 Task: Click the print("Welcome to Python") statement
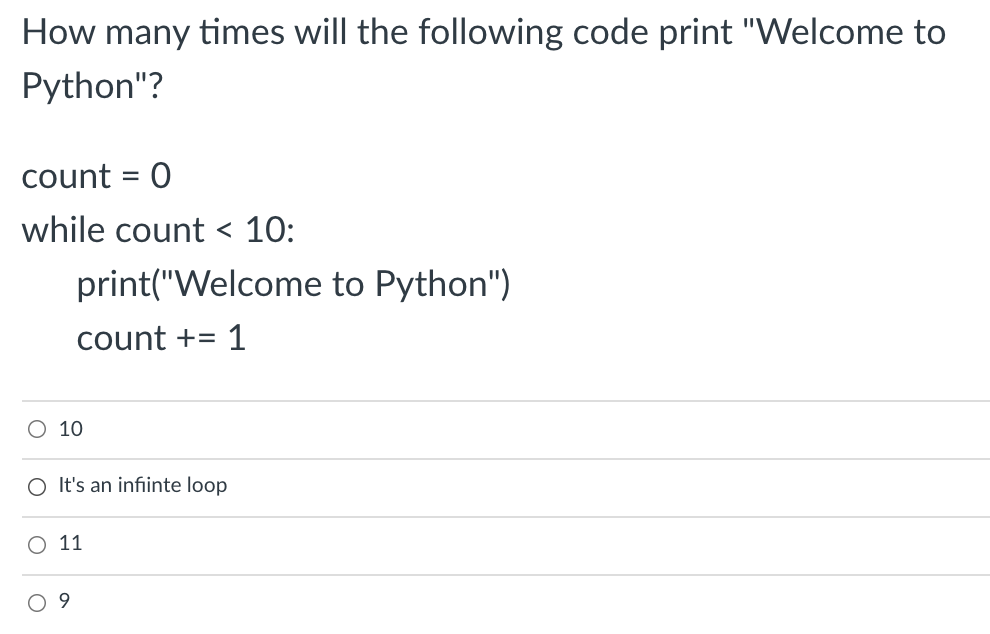[293, 284]
